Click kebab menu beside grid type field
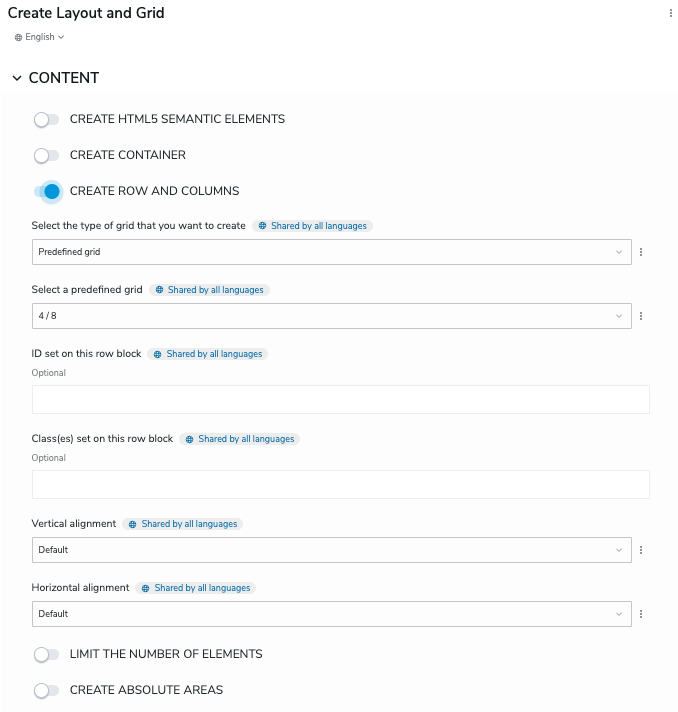This screenshot has height=712, width=678. click(x=640, y=252)
